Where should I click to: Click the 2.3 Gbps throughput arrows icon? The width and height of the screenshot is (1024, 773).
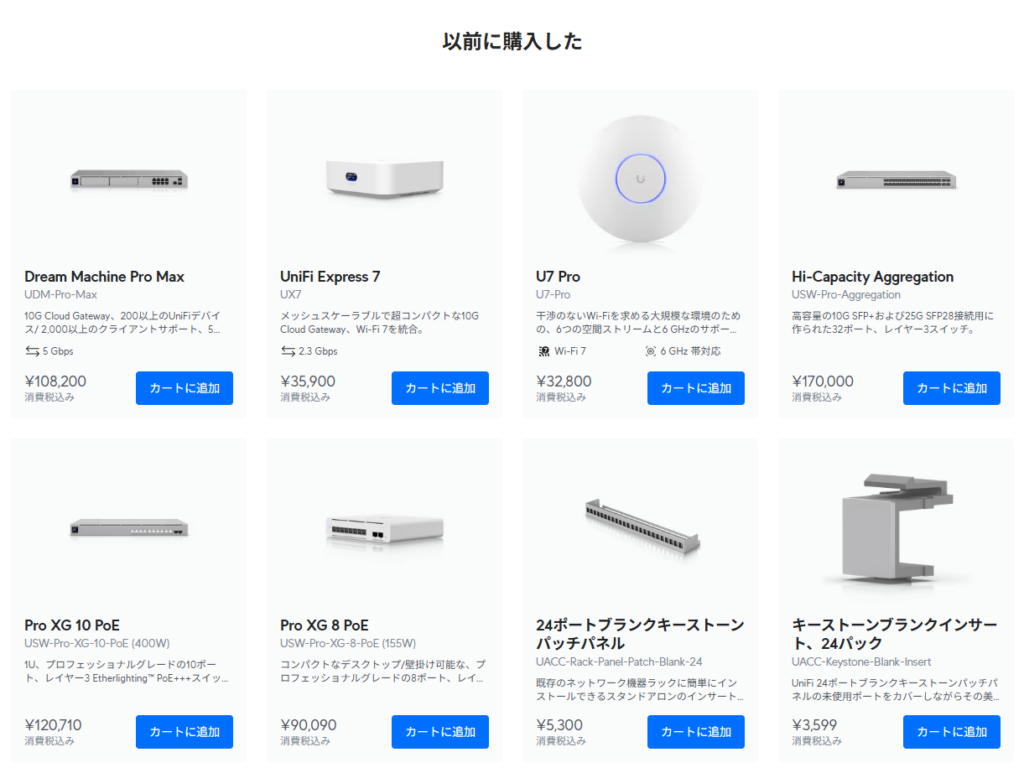[x=288, y=351]
